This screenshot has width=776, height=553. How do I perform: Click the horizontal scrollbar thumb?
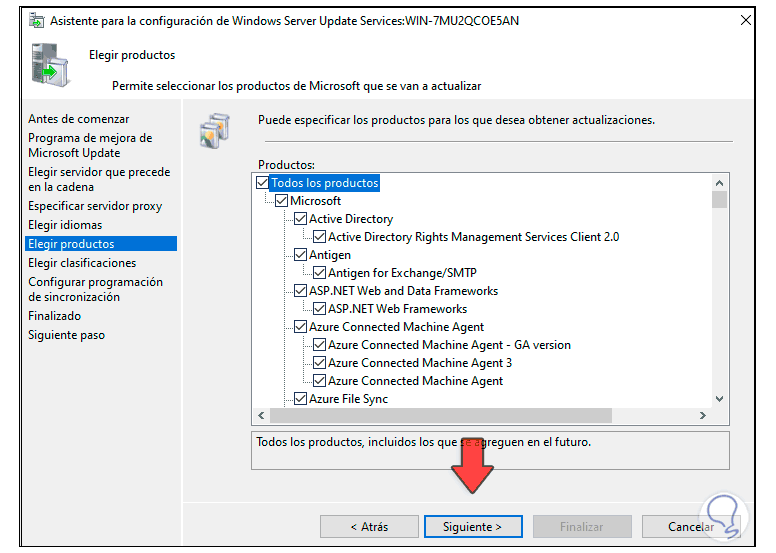(x=441, y=415)
